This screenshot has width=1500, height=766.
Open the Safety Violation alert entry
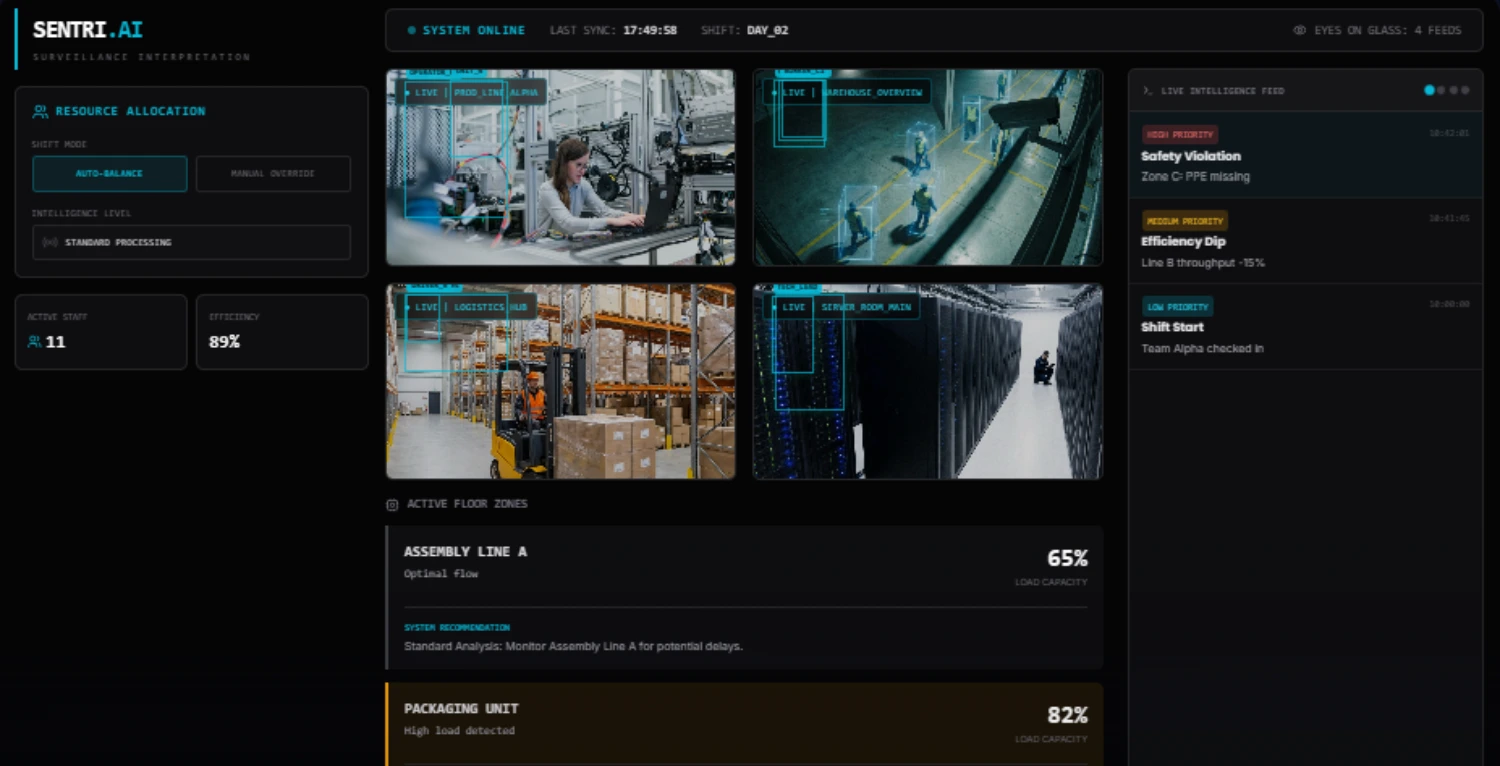pos(1304,155)
